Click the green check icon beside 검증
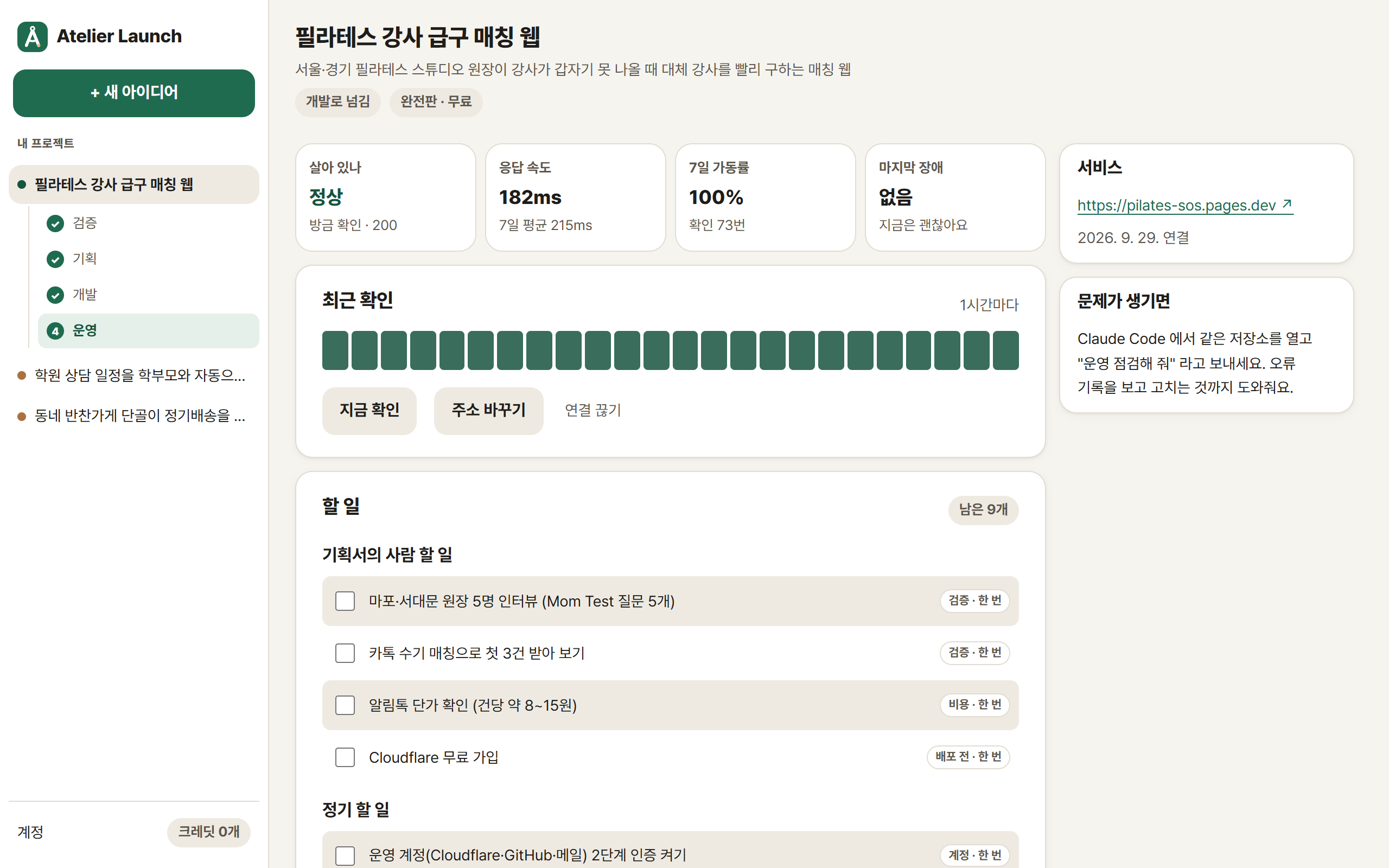Viewport: 1389px width, 868px height. click(x=55, y=224)
